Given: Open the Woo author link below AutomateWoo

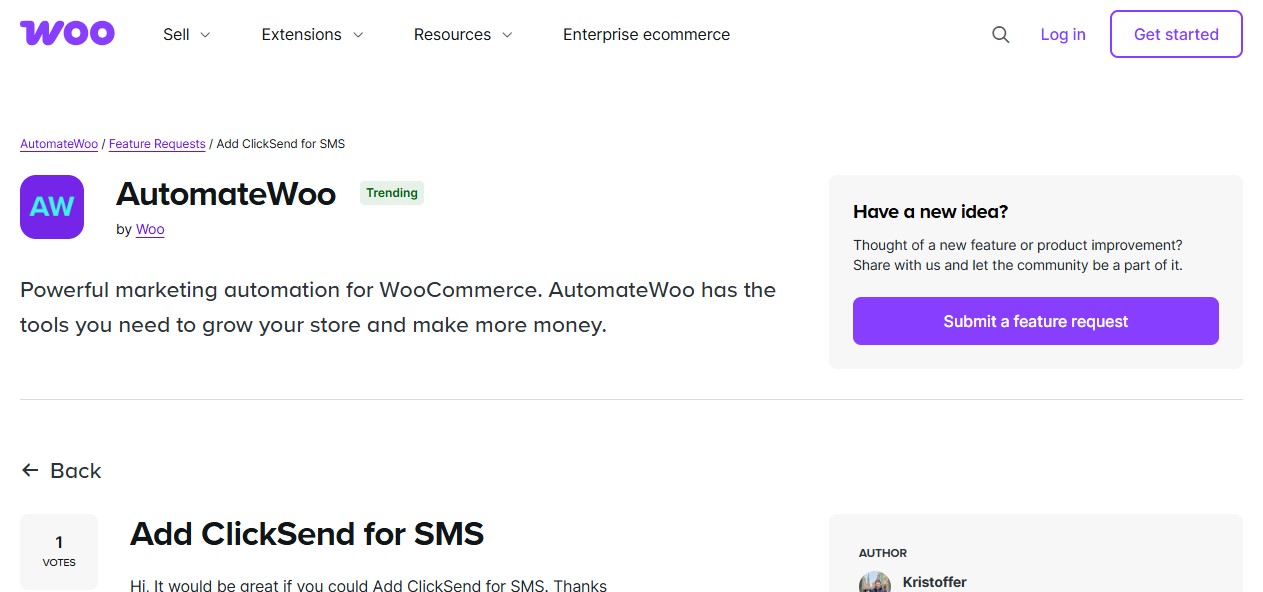Looking at the screenshot, I should tap(150, 229).
